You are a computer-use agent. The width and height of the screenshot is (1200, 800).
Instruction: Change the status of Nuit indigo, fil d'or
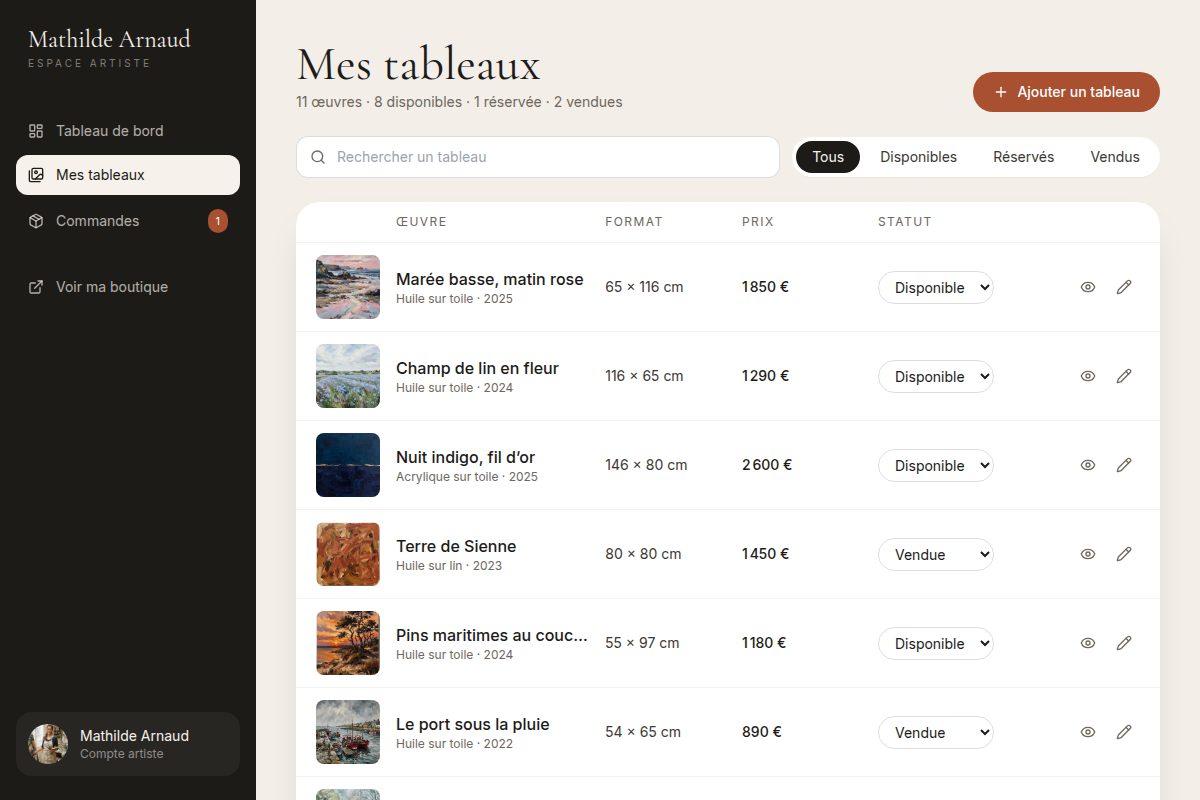coord(936,466)
